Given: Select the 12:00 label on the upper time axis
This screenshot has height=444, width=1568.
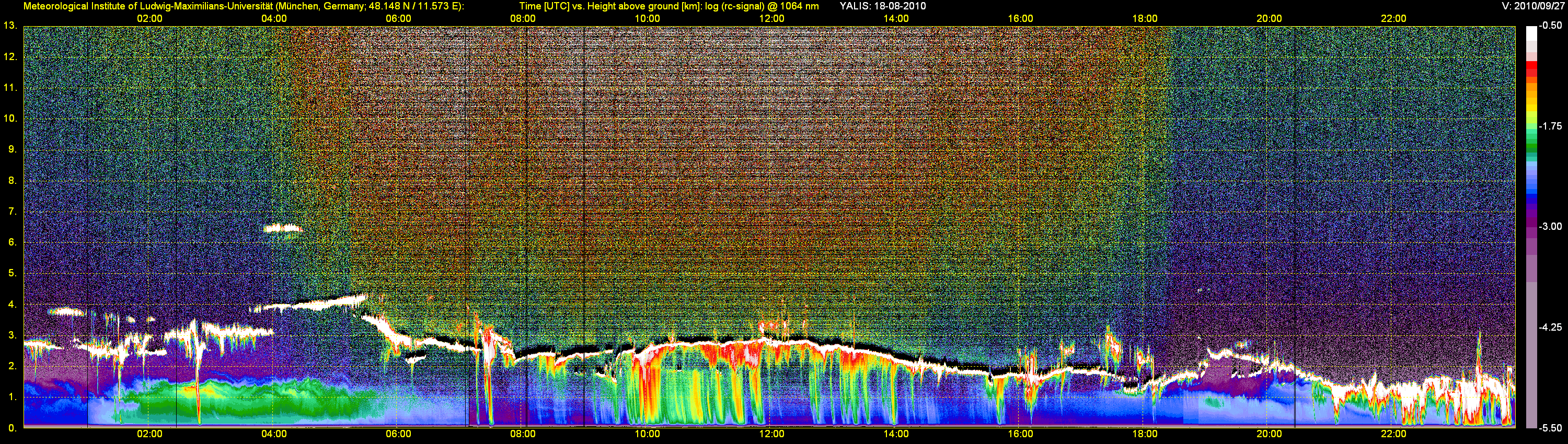Looking at the screenshot, I should click(772, 19).
